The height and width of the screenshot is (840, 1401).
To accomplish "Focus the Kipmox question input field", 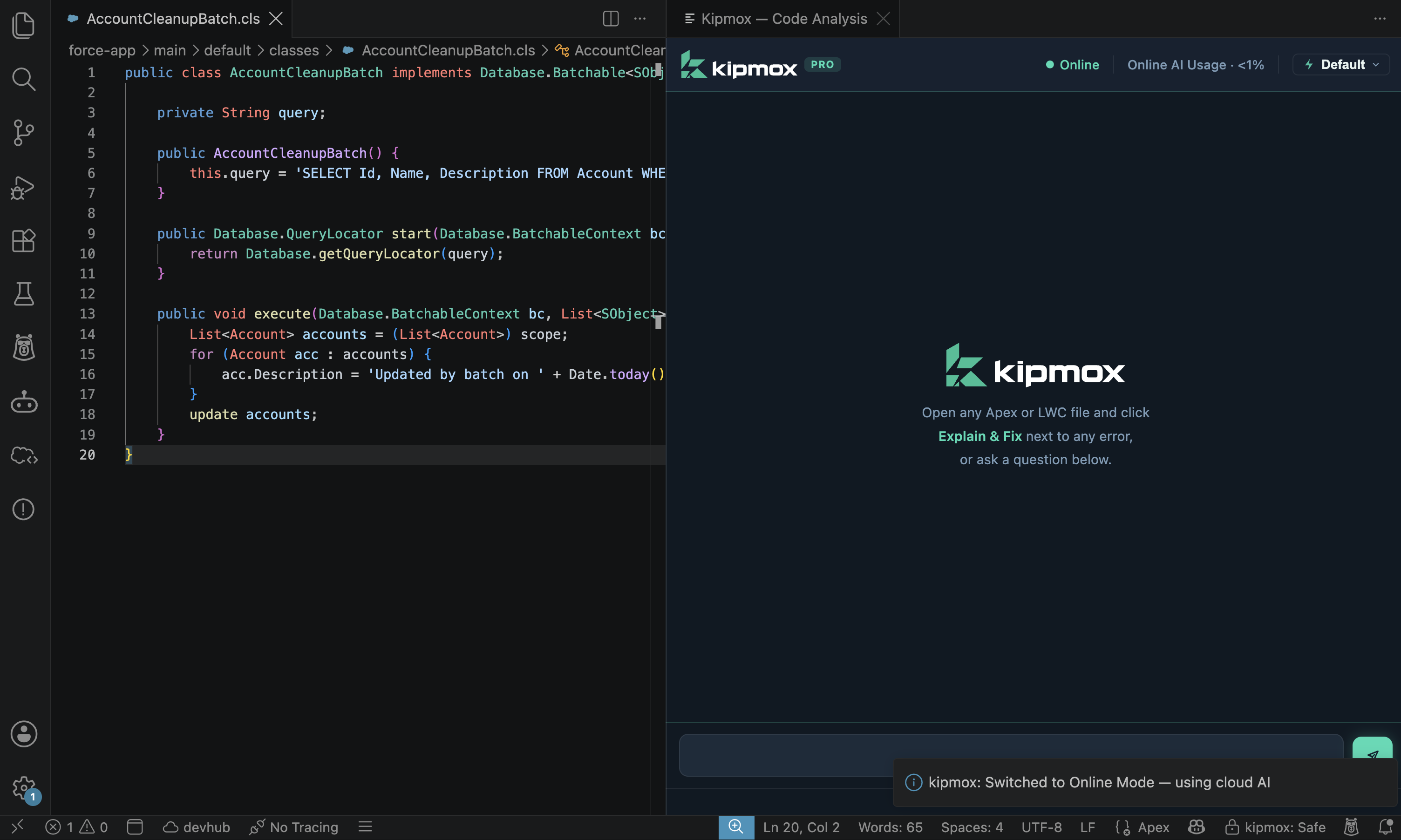I will 1010,755.
